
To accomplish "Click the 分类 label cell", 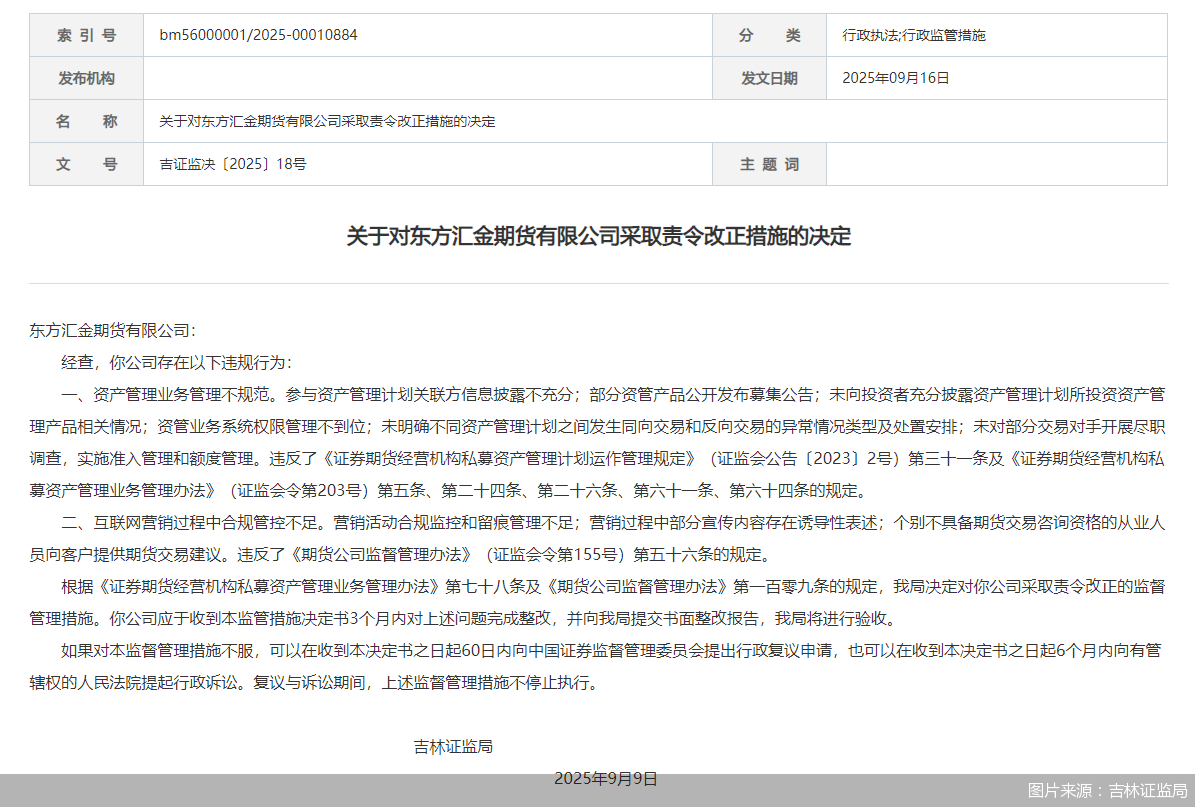I will [770, 35].
